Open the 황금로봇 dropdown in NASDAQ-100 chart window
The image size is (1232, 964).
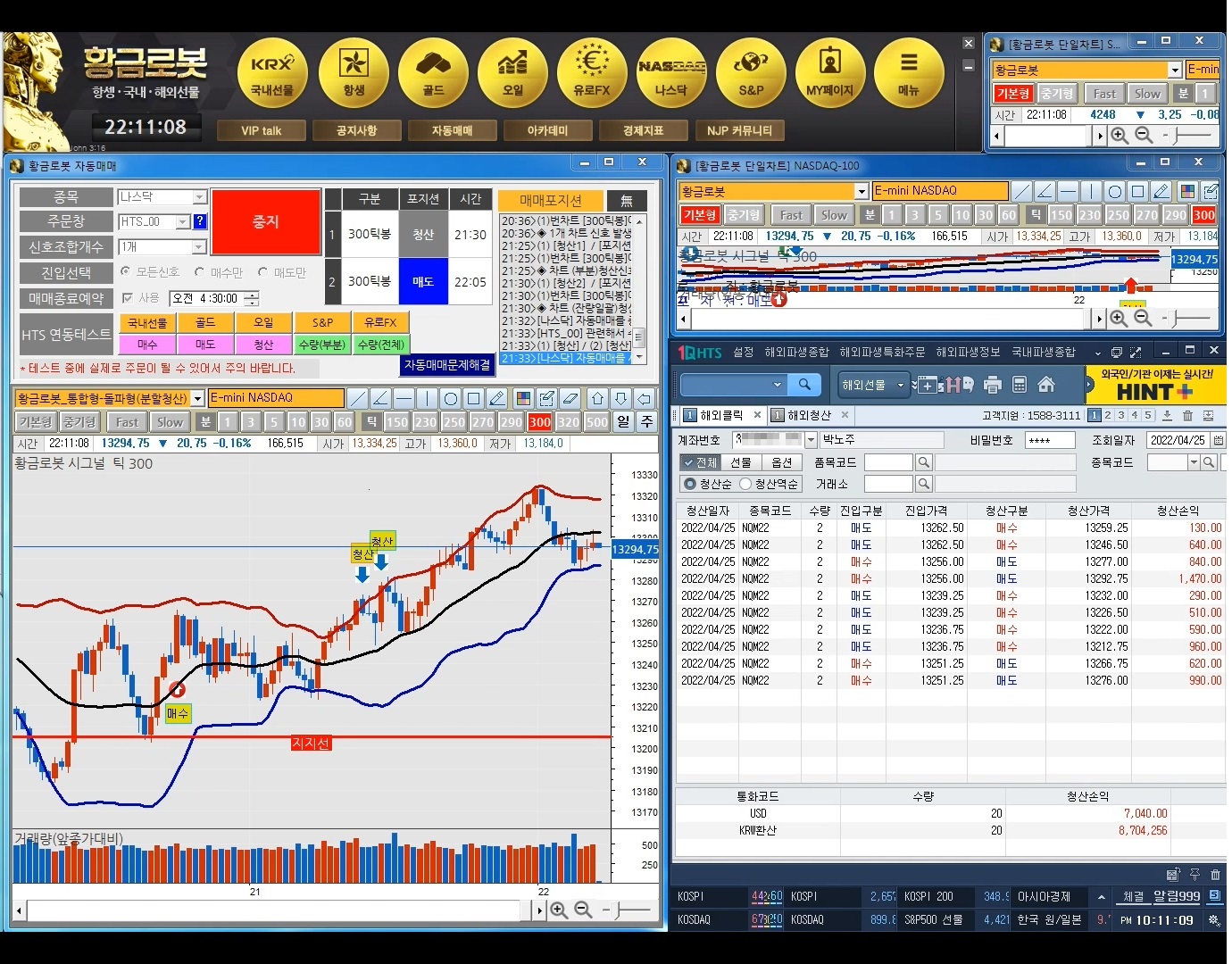click(x=862, y=191)
